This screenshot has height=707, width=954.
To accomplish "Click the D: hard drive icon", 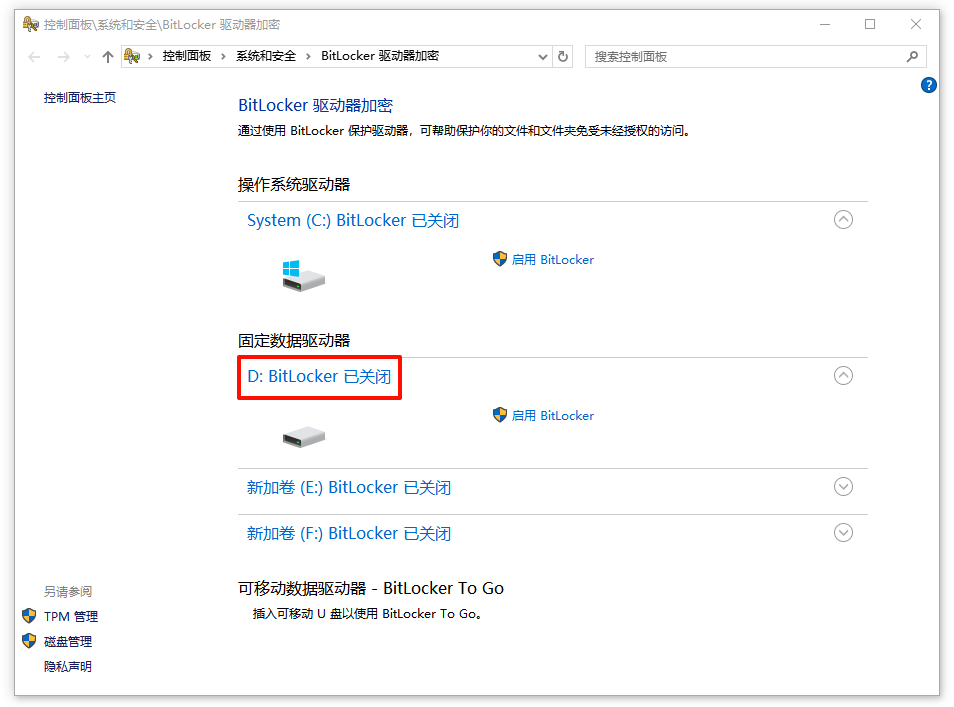I will 304,436.
